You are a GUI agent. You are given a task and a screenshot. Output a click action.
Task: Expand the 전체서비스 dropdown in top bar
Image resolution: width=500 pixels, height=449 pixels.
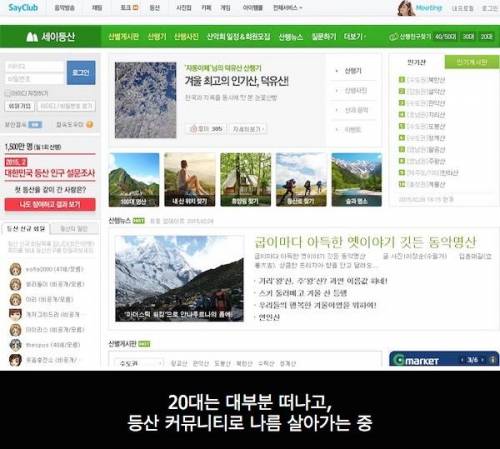coord(287,7)
